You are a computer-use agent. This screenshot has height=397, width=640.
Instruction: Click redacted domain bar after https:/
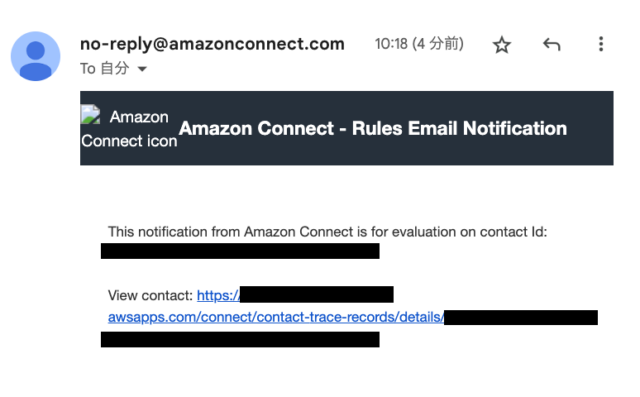pyautogui.click(x=317, y=294)
